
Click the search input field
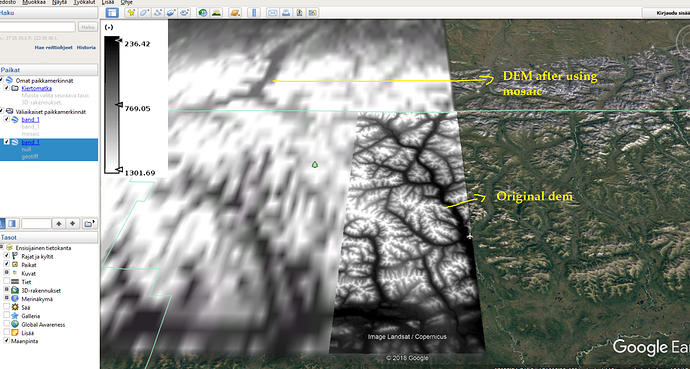[x=37, y=27]
